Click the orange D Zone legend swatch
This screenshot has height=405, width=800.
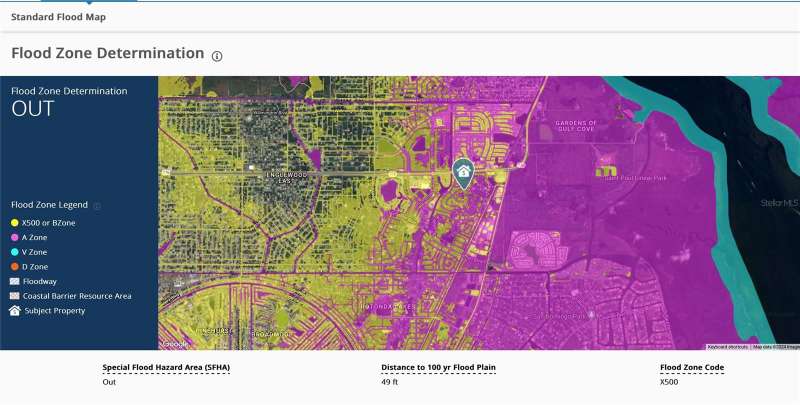[x=14, y=267]
